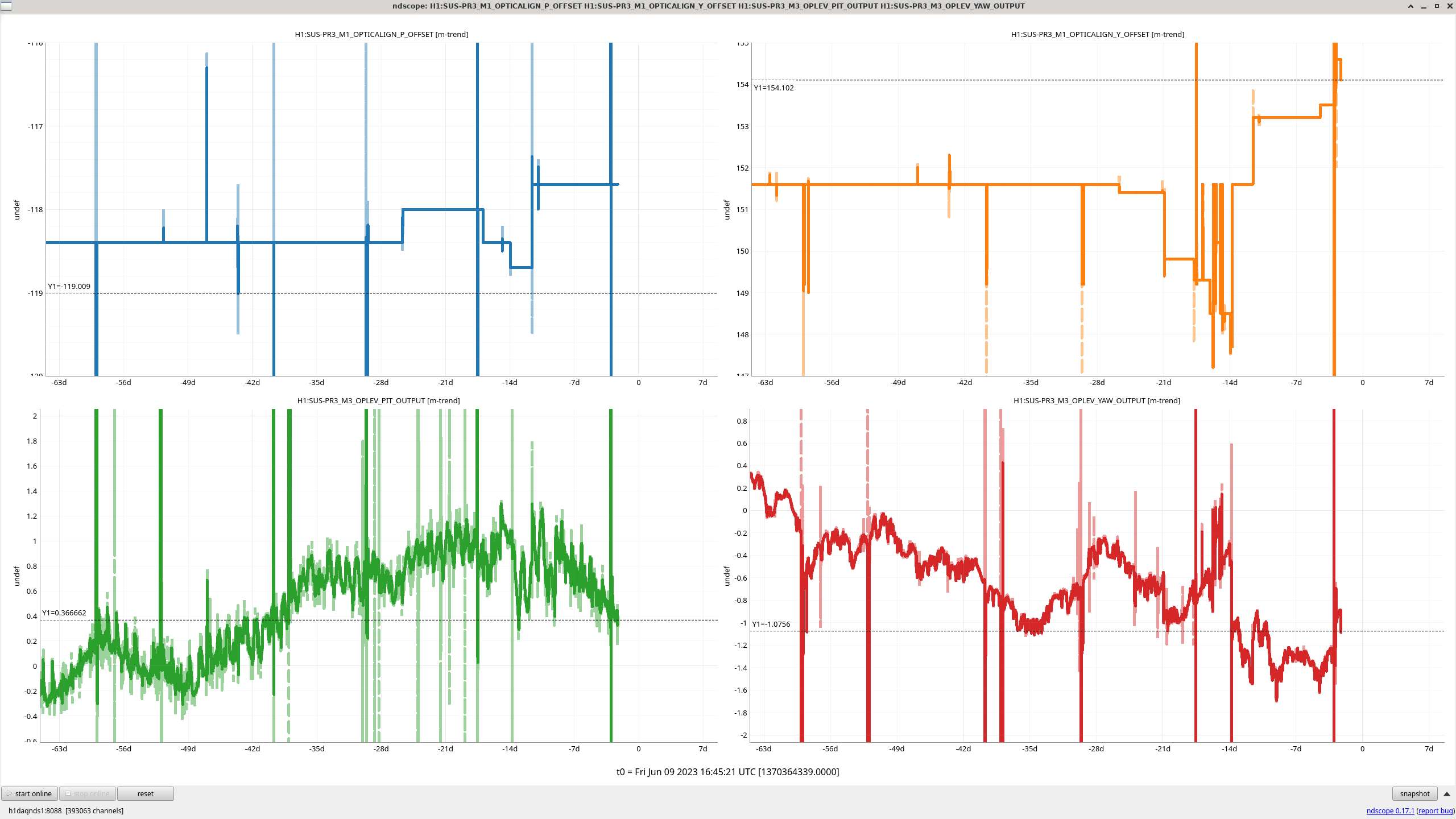Image resolution: width=1456 pixels, height=819 pixels.
Task: Click the t0 timestamp label
Action: point(727,772)
